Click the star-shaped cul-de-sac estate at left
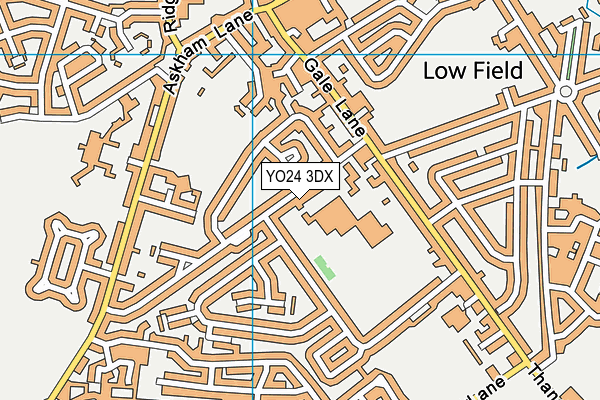 point(65,260)
